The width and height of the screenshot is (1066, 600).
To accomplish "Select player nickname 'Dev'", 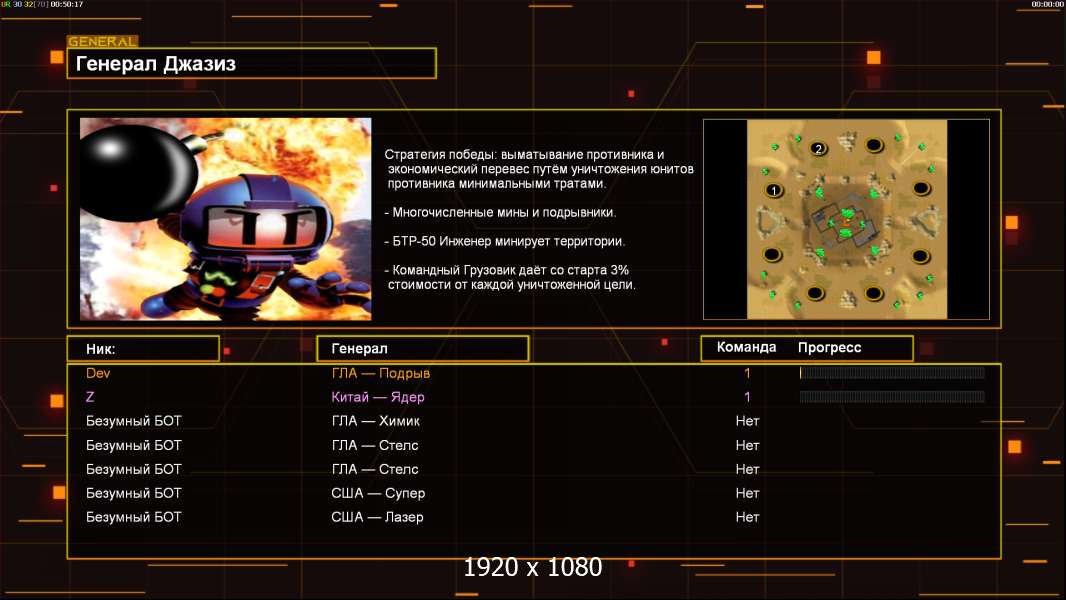I will tap(98, 373).
